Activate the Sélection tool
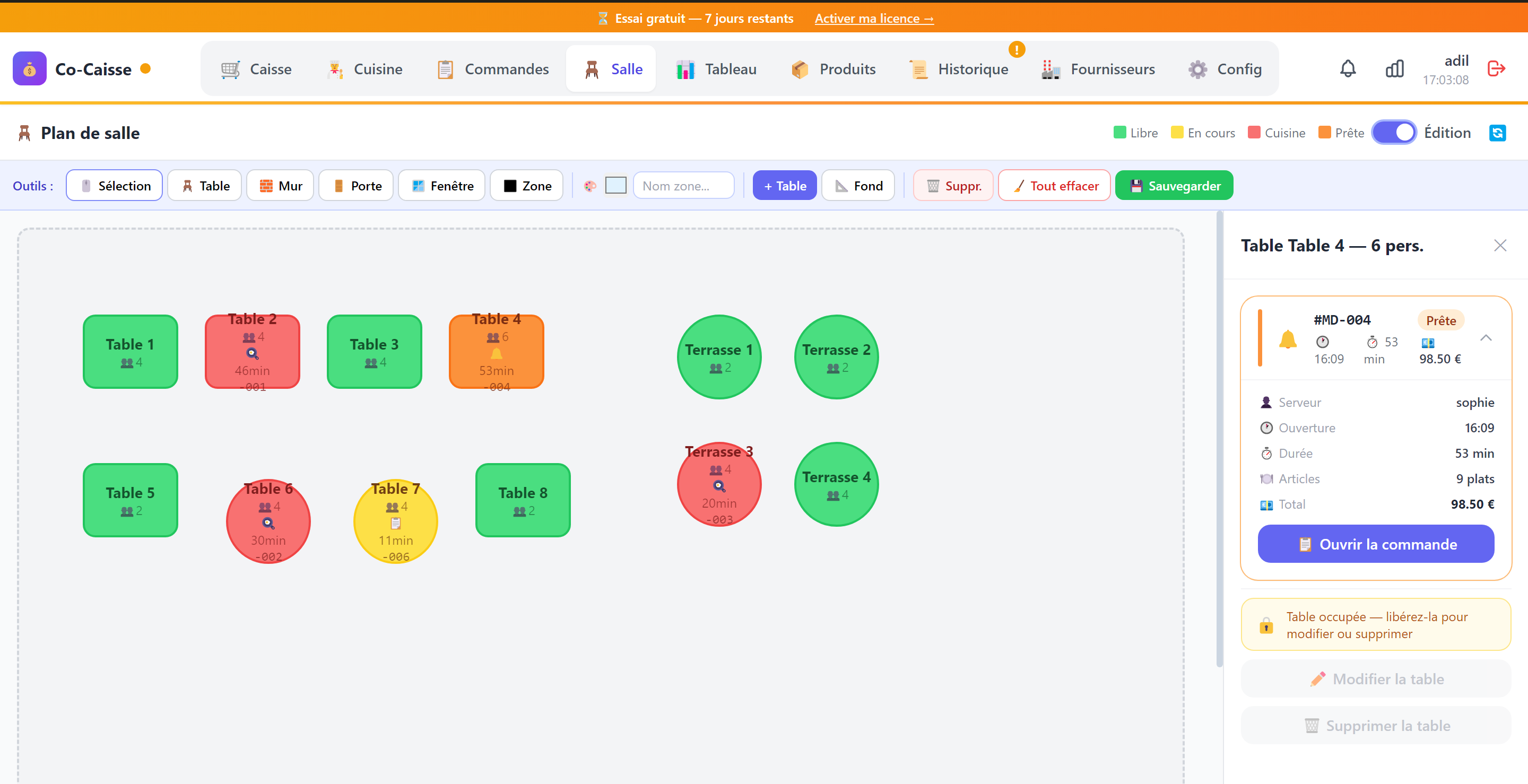Image resolution: width=1528 pixels, height=784 pixels. (115, 186)
